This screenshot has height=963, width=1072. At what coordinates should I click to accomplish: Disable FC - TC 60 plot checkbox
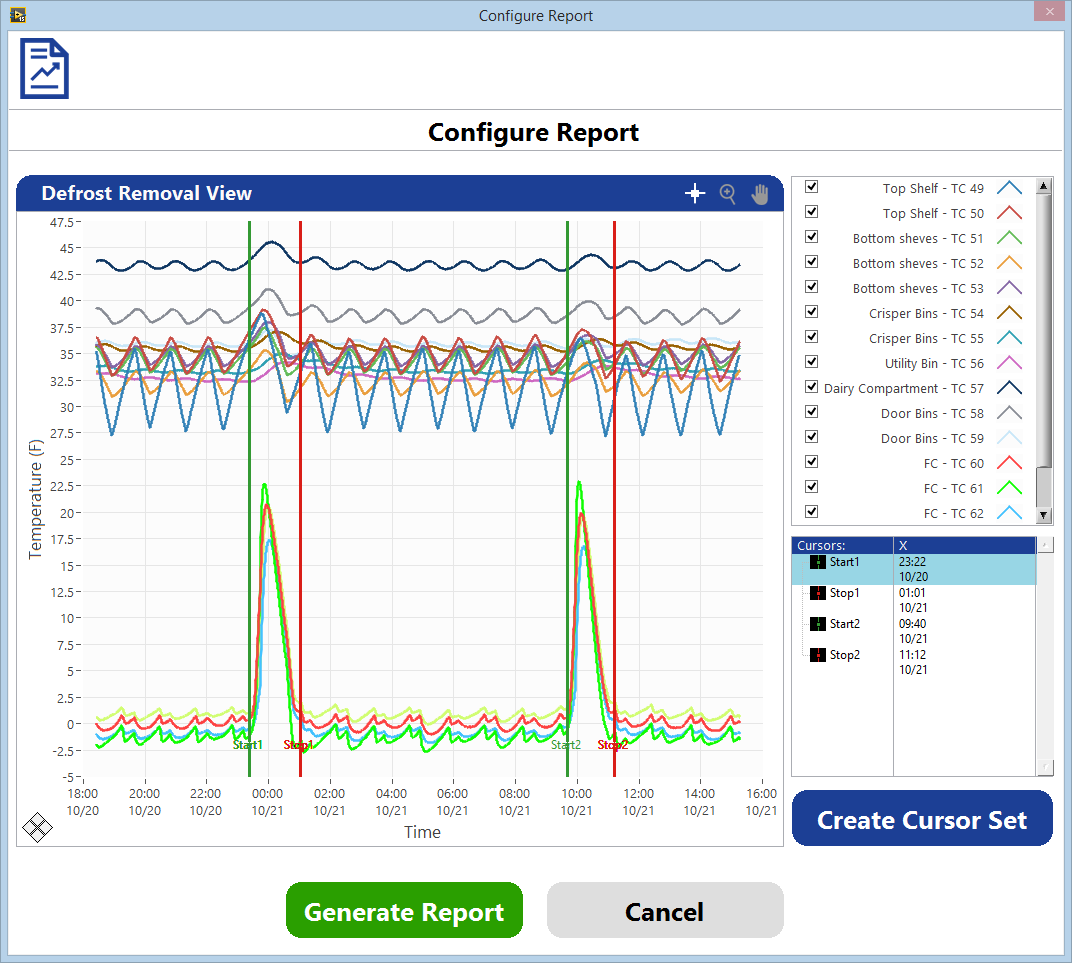pos(812,461)
